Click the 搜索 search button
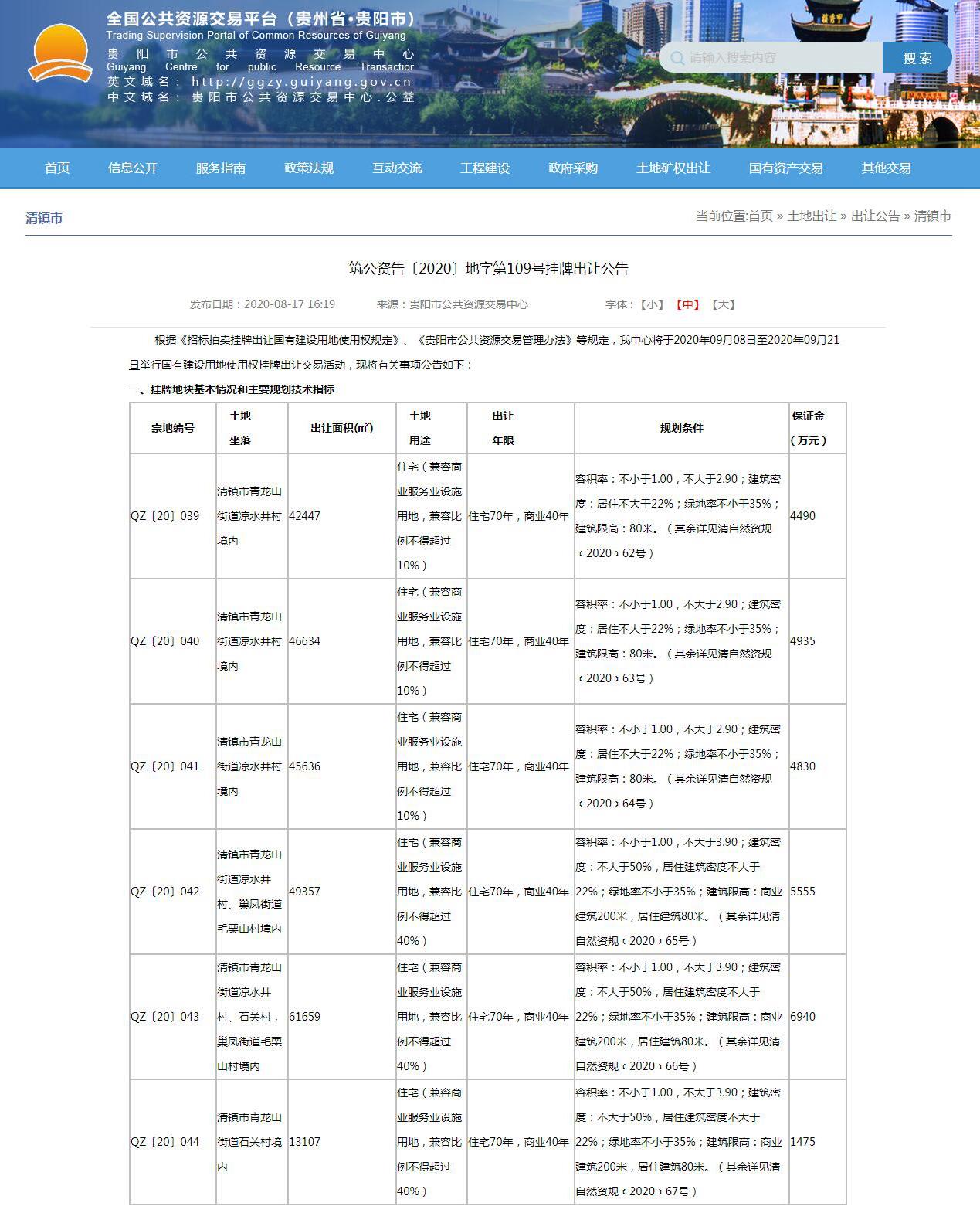The width and height of the screenshot is (980, 1213). coord(917,58)
